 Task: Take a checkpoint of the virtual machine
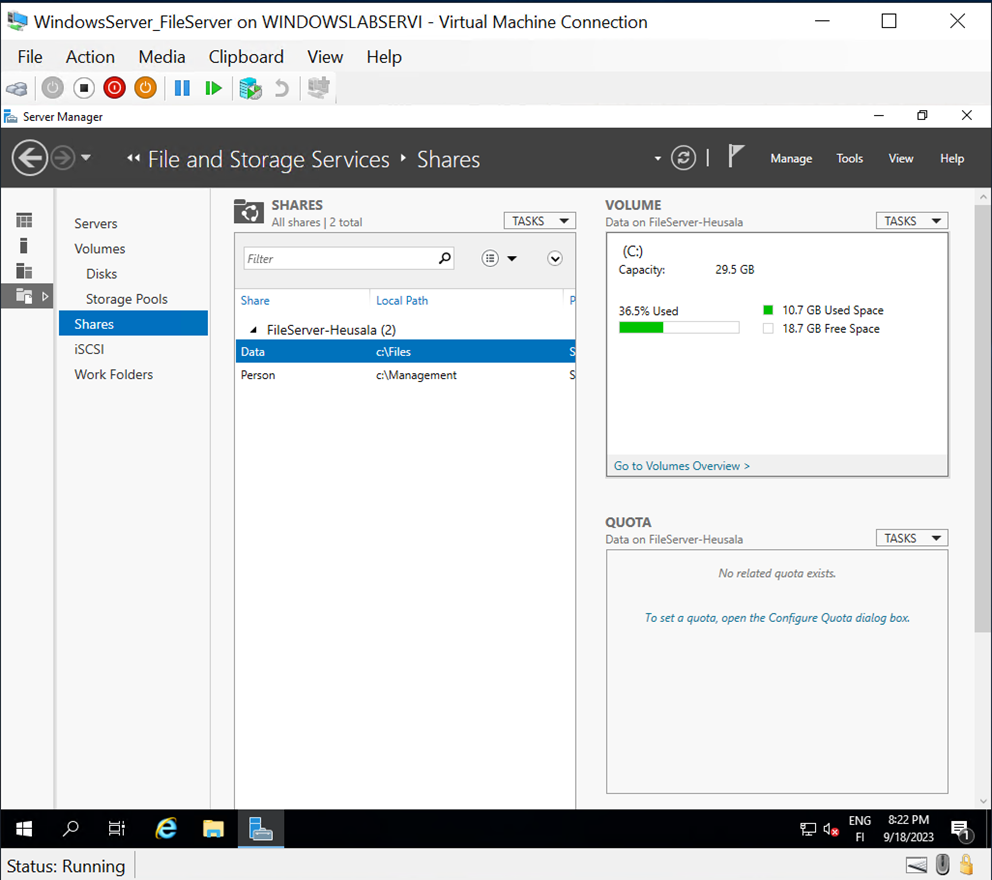pos(250,88)
